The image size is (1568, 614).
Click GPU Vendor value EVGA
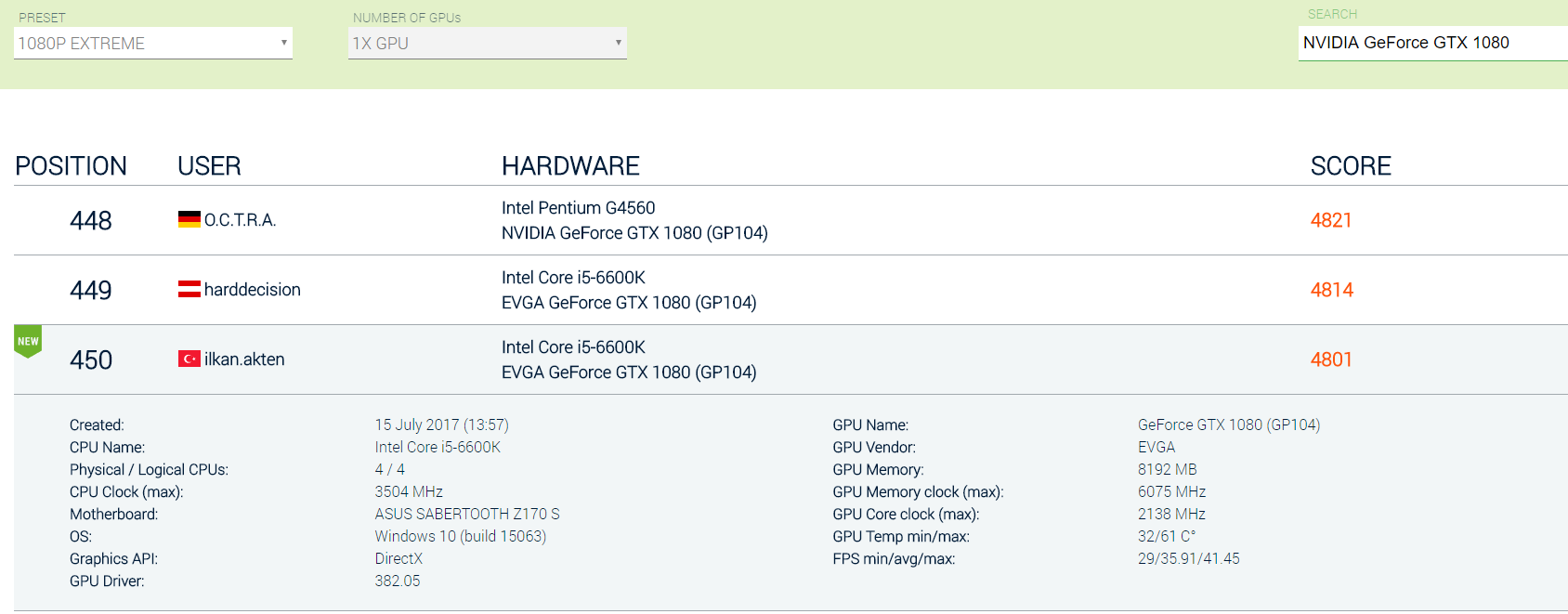click(x=1156, y=447)
